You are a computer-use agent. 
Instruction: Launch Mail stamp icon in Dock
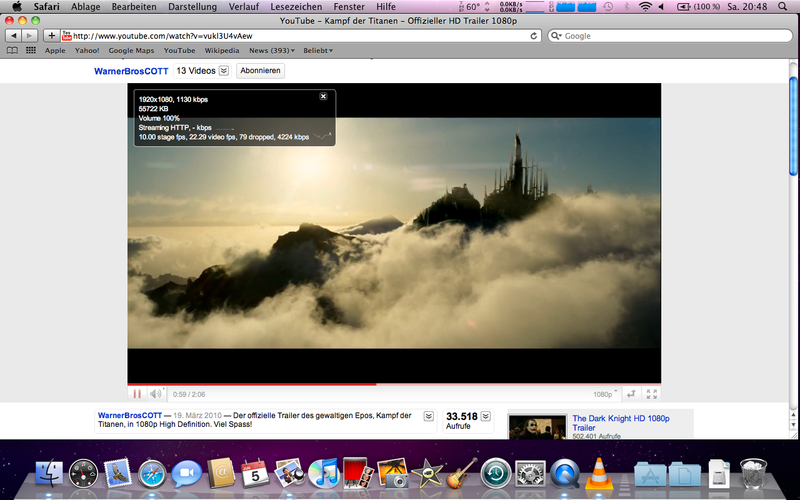click(x=118, y=472)
